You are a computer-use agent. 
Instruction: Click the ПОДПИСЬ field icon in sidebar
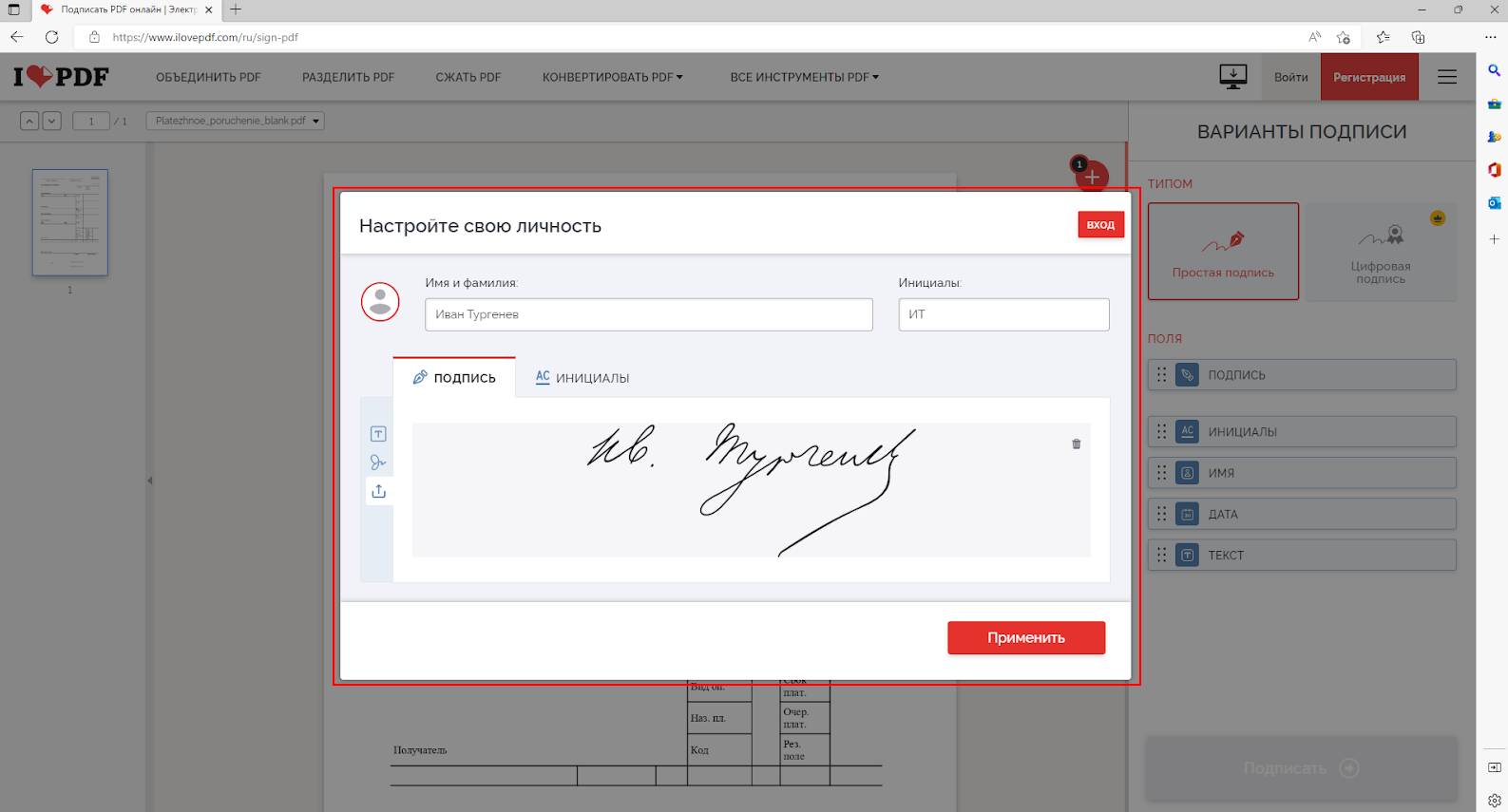point(1187,375)
